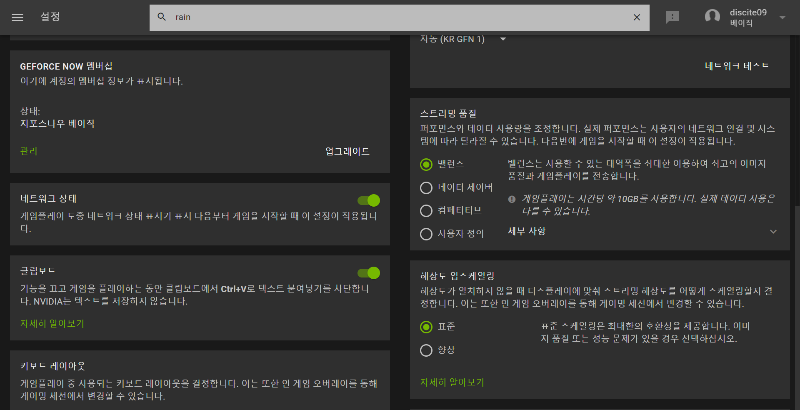
Task: Select the 밸런스 streaming quality option
Action: pos(426,164)
